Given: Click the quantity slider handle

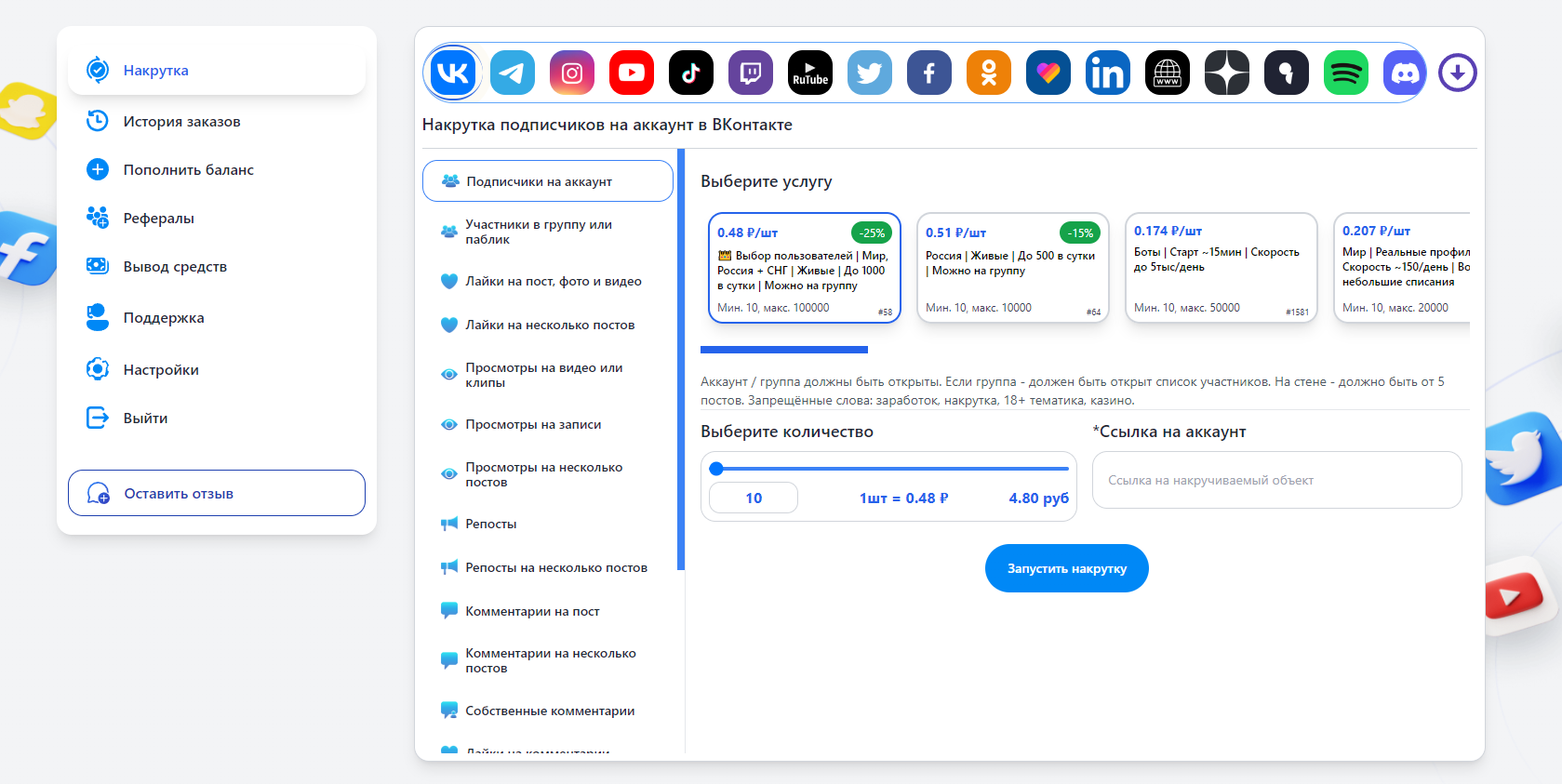Looking at the screenshot, I should tap(716, 469).
